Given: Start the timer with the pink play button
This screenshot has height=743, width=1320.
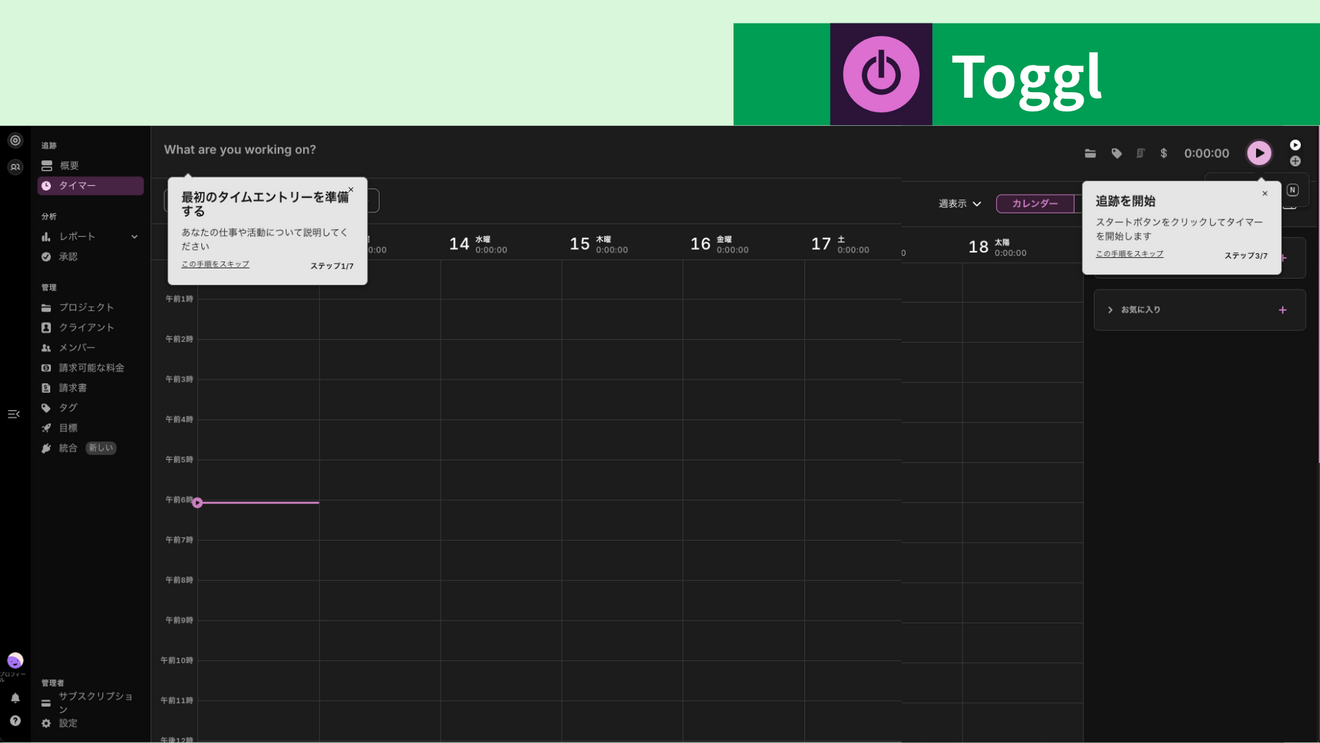Looking at the screenshot, I should point(1259,153).
